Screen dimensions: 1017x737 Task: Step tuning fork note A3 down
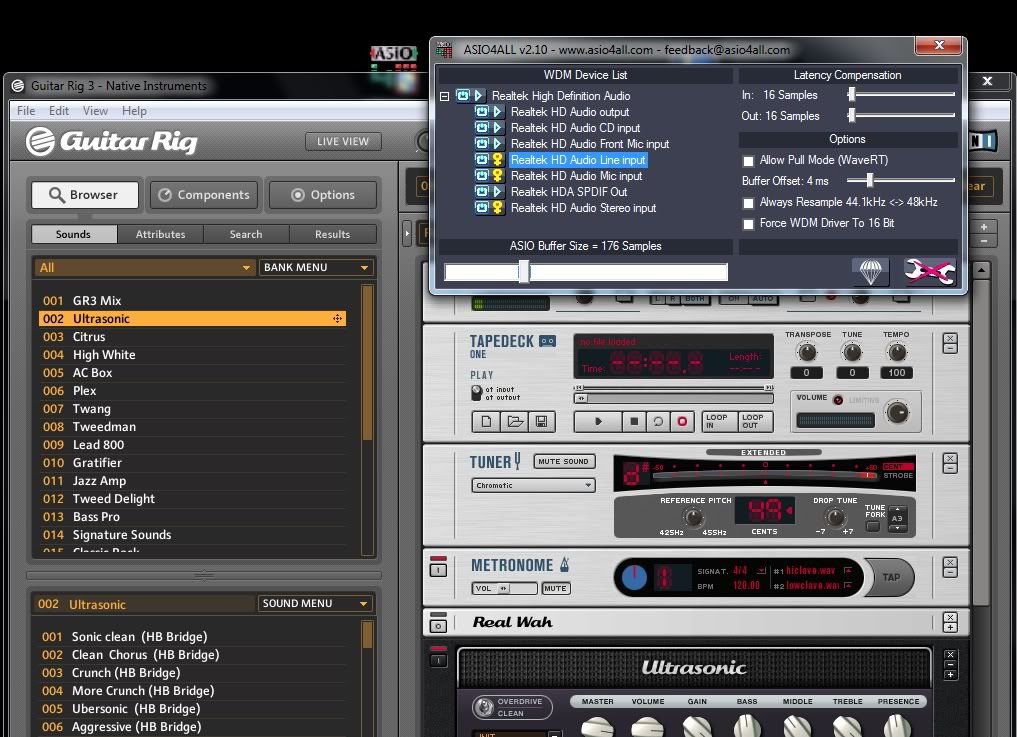point(898,528)
